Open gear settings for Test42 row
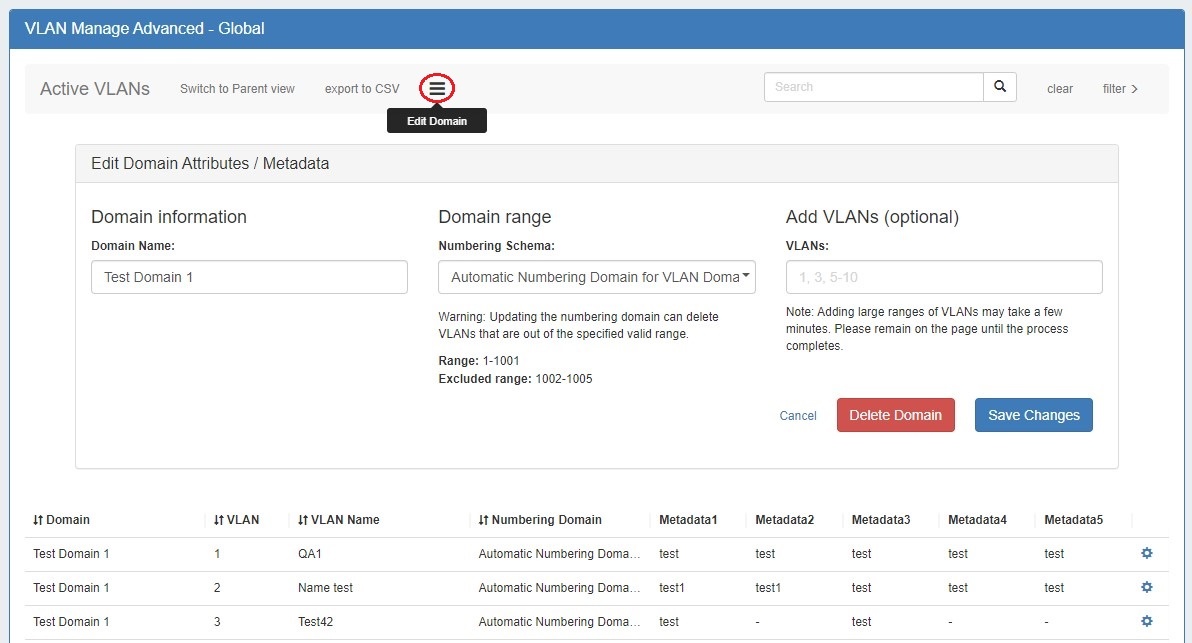Image resolution: width=1192 pixels, height=643 pixels. click(x=1146, y=621)
